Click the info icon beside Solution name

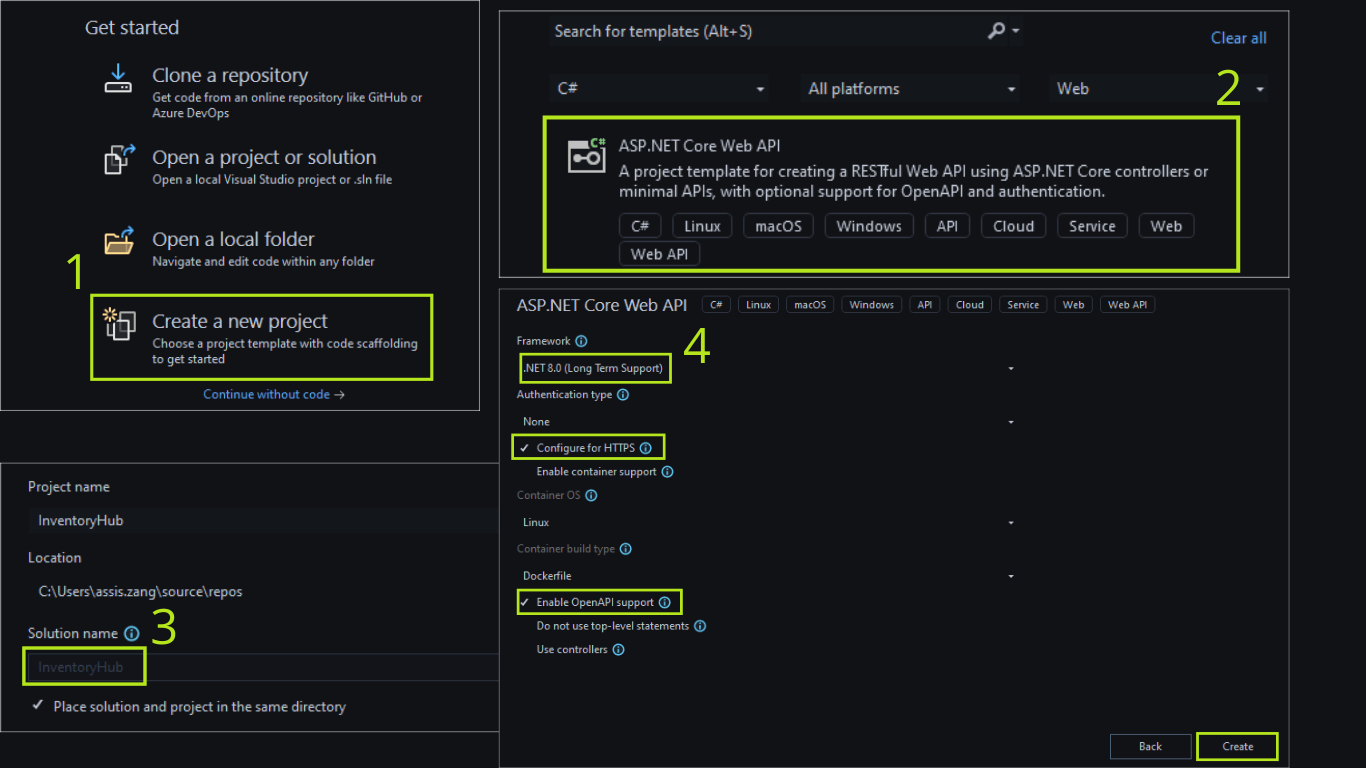click(131, 633)
